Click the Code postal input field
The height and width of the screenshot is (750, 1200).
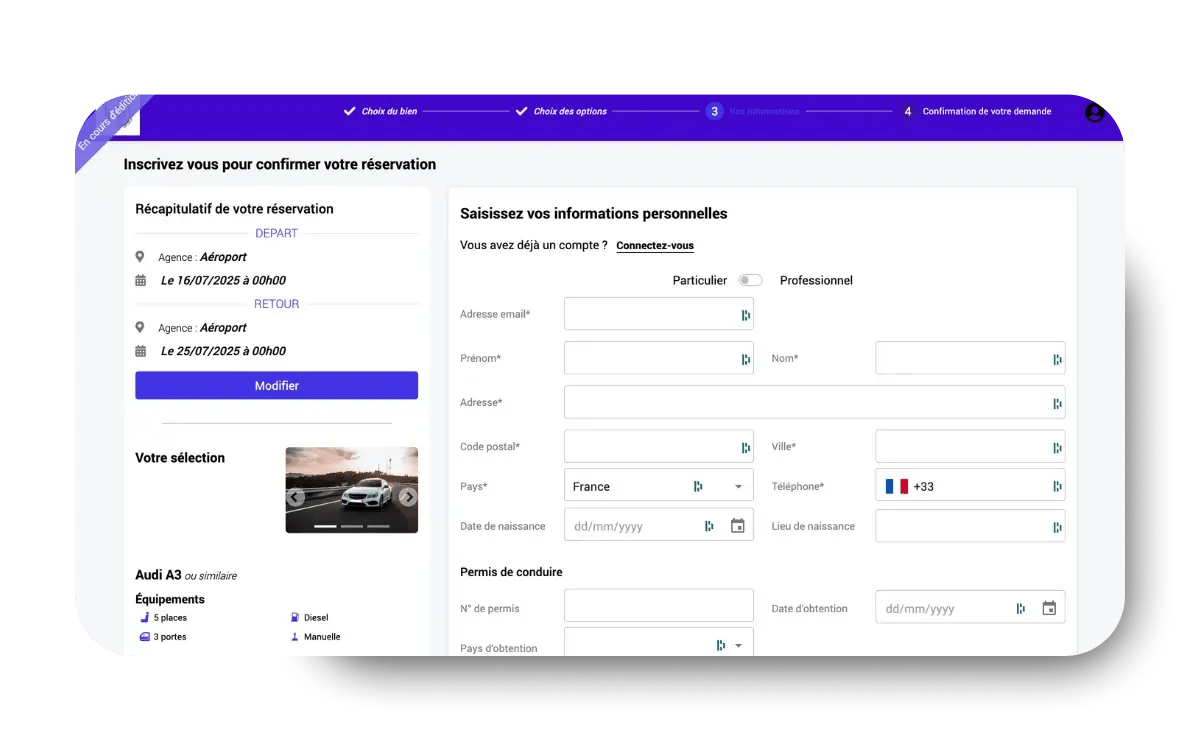(x=659, y=446)
